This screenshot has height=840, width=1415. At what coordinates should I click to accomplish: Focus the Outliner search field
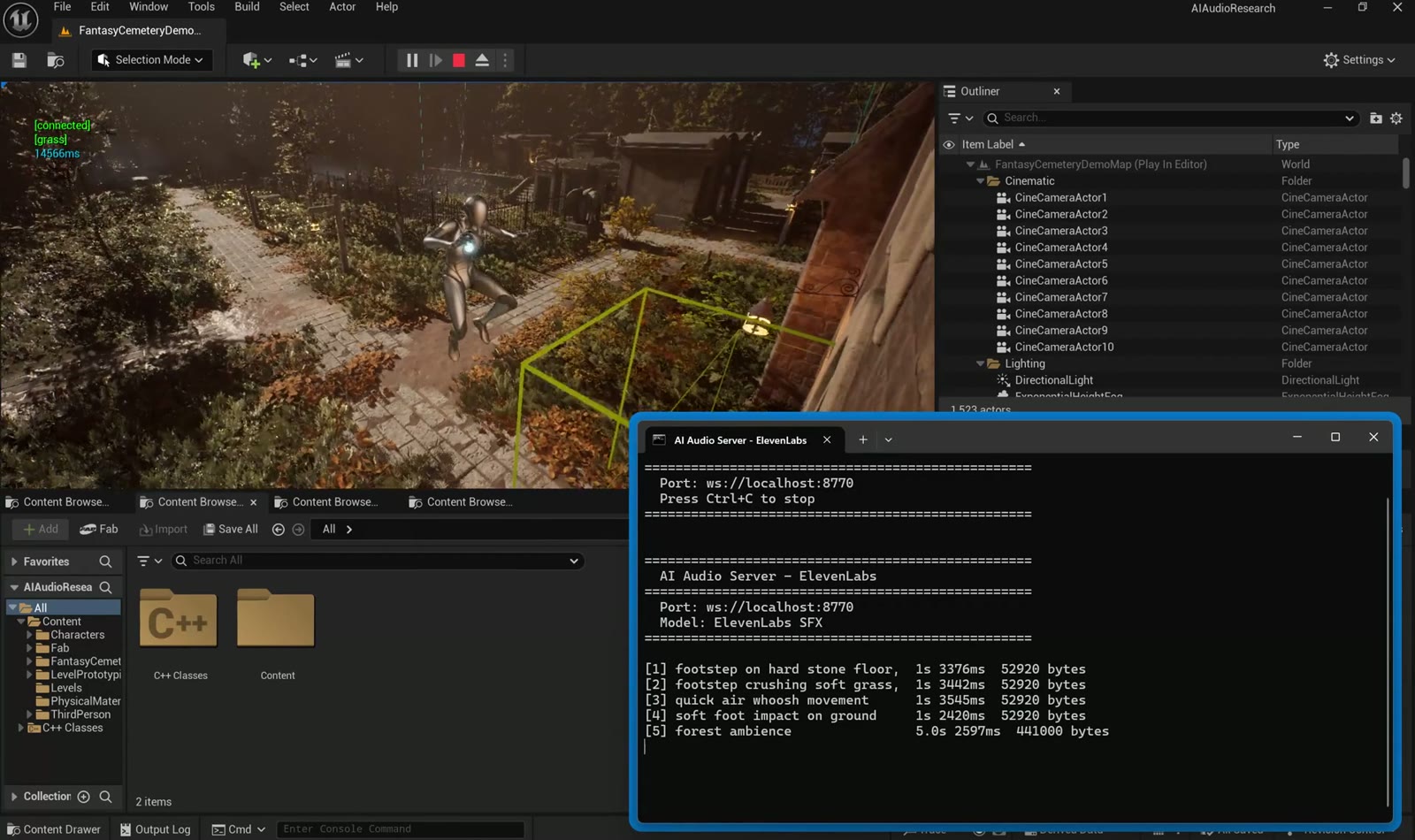tap(1171, 118)
